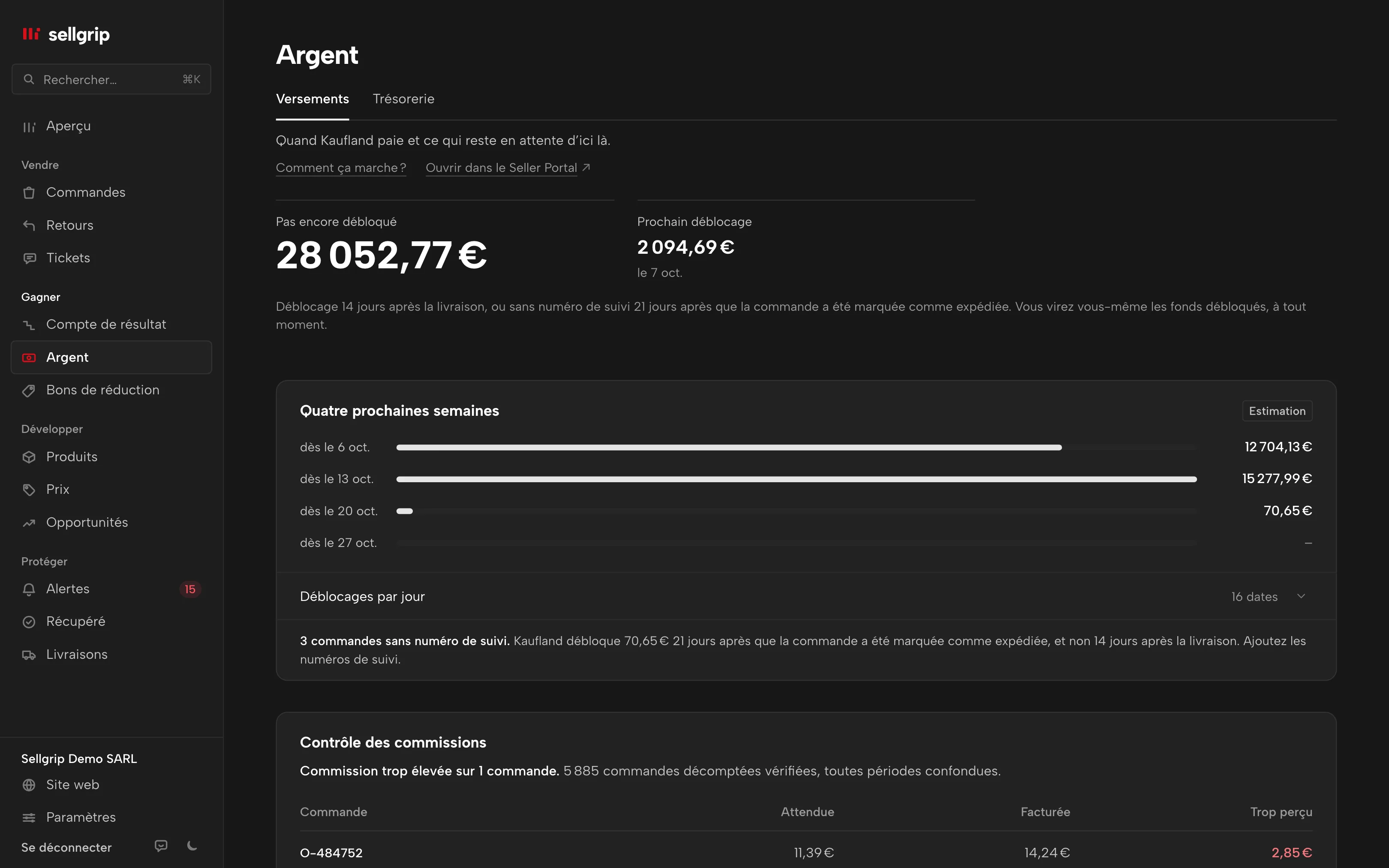The image size is (1389, 868).
Task: Click the search magnifier icon
Action: 29,79
